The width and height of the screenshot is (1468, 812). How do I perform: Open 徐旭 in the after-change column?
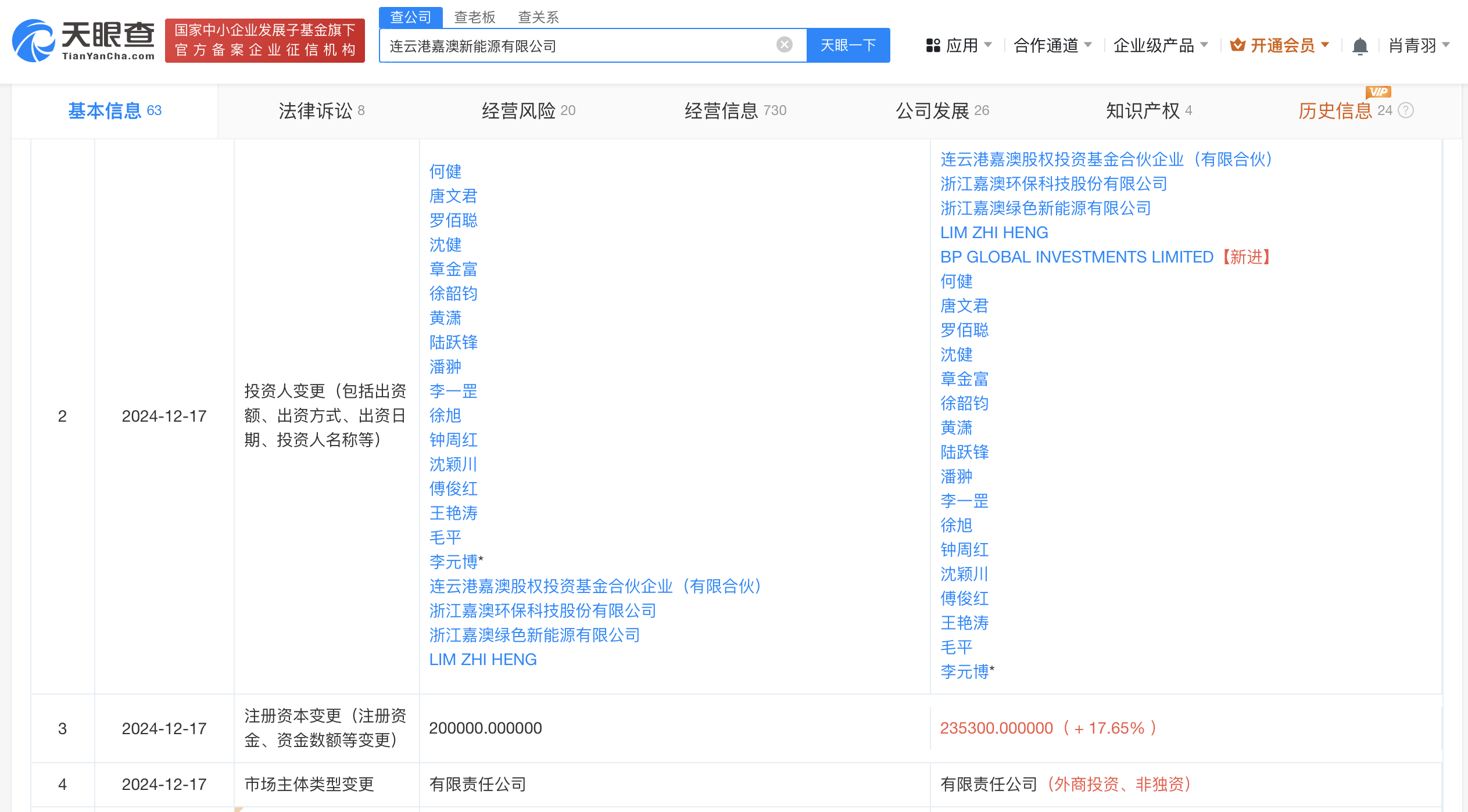click(x=957, y=525)
